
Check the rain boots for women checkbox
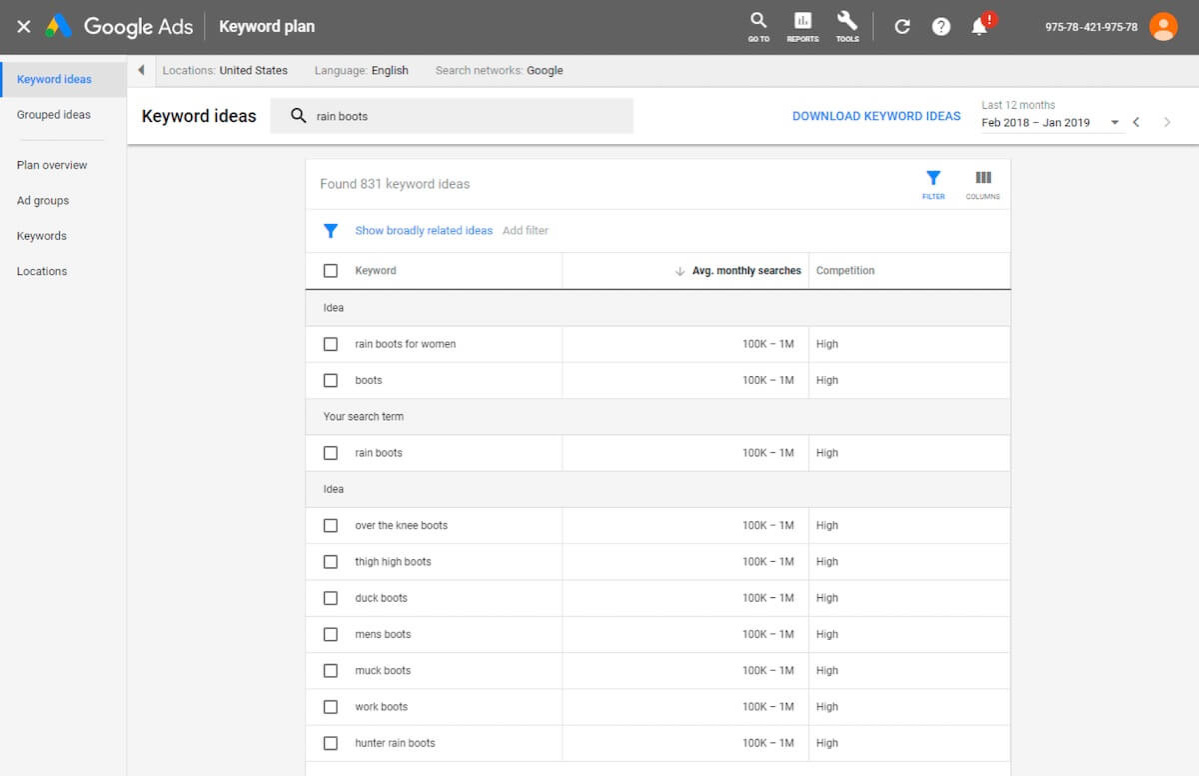click(x=330, y=344)
